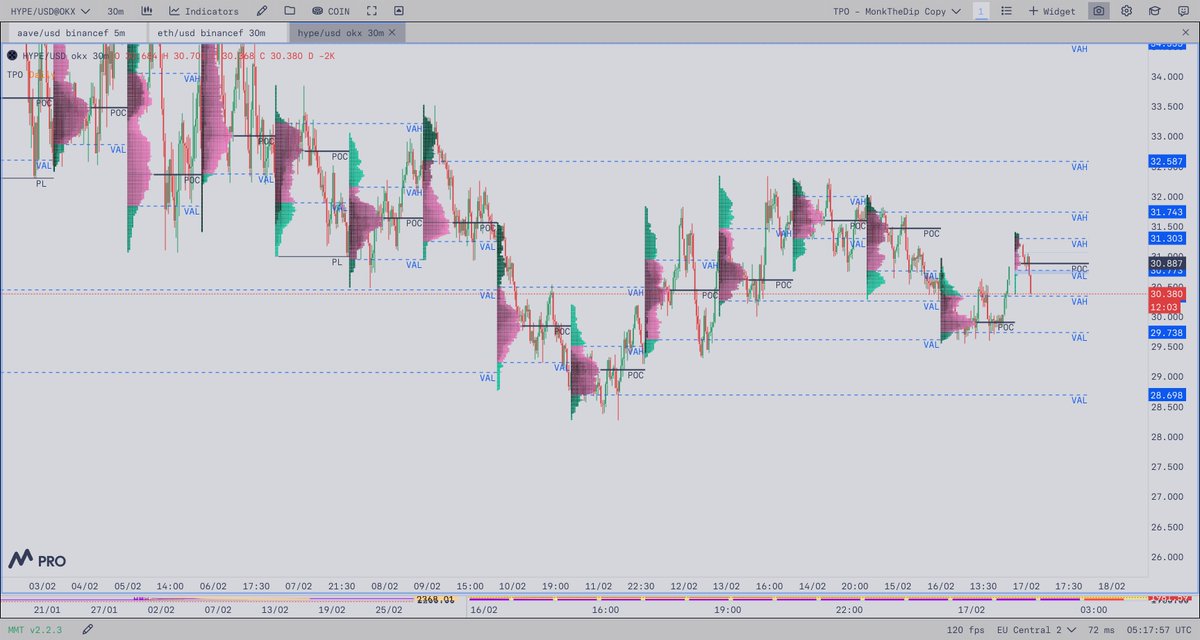
Task: Click the 26.000 price axis tick
Action: tap(1167, 557)
